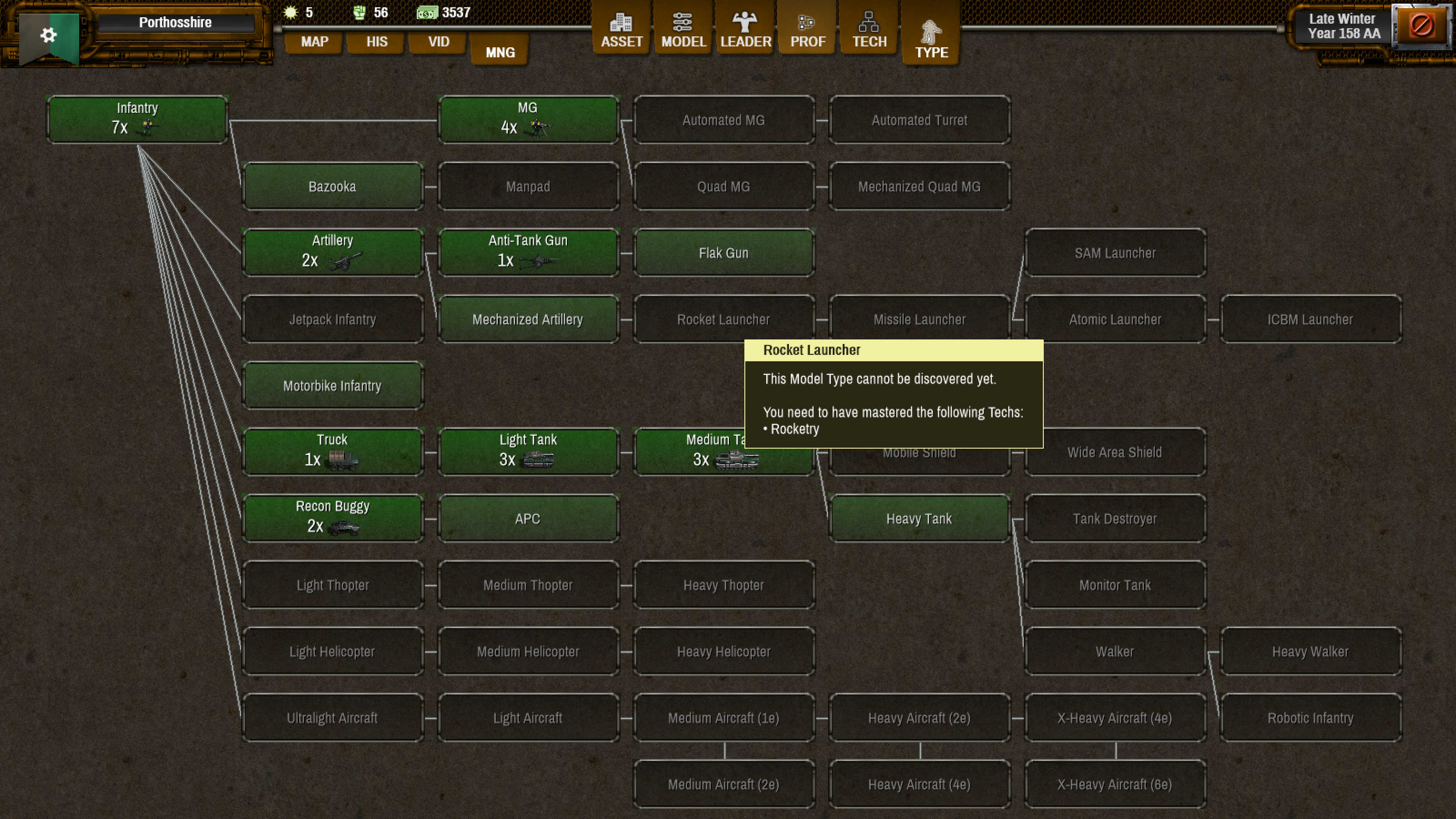Select the Heavy Helicopter model type
The width and height of the screenshot is (1456, 819).
[x=723, y=651]
